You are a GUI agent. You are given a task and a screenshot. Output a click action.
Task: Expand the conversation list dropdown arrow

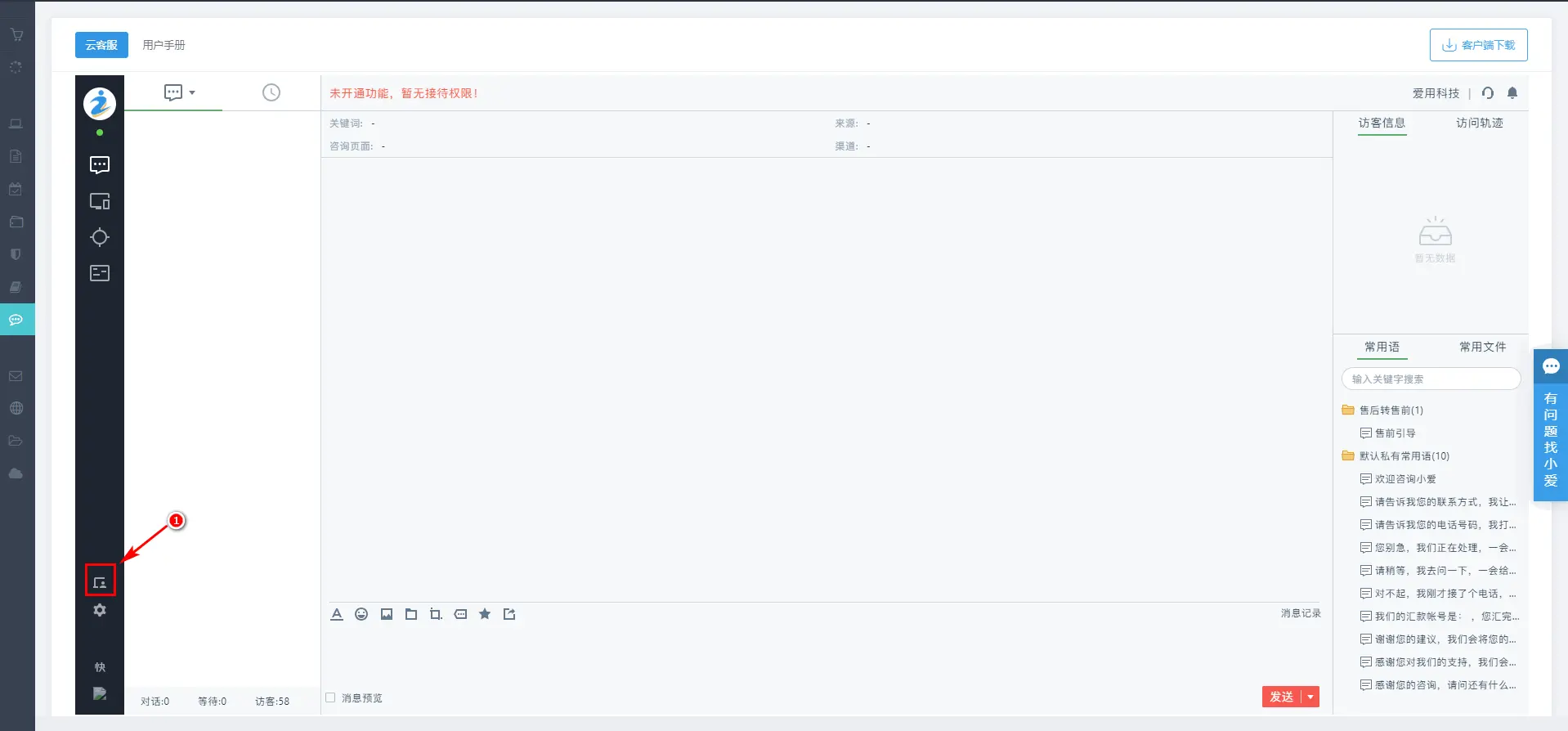(x=192, y=92)
